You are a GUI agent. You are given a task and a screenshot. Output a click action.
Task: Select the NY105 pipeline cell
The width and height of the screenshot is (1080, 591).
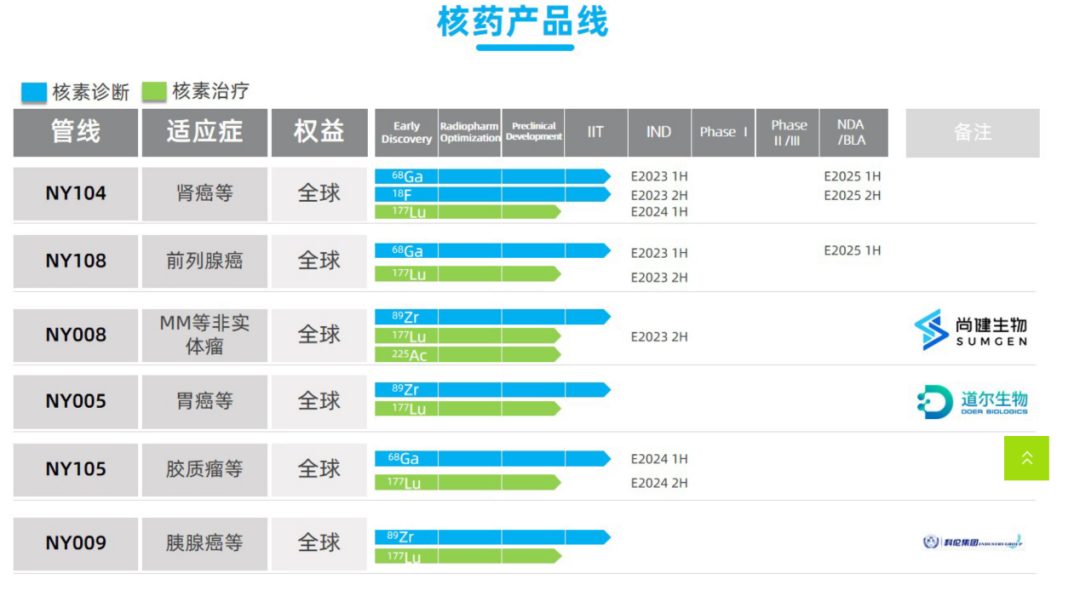(76, 469)
